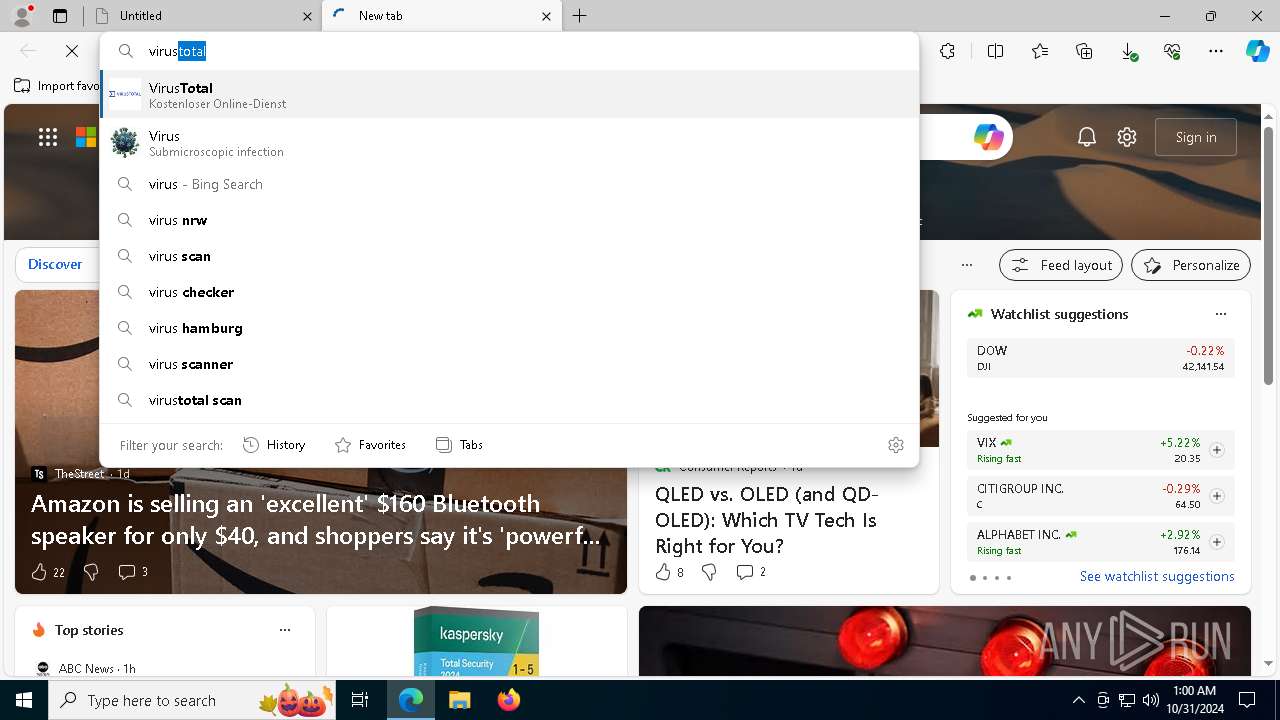Filter search by History

(274, 445)
